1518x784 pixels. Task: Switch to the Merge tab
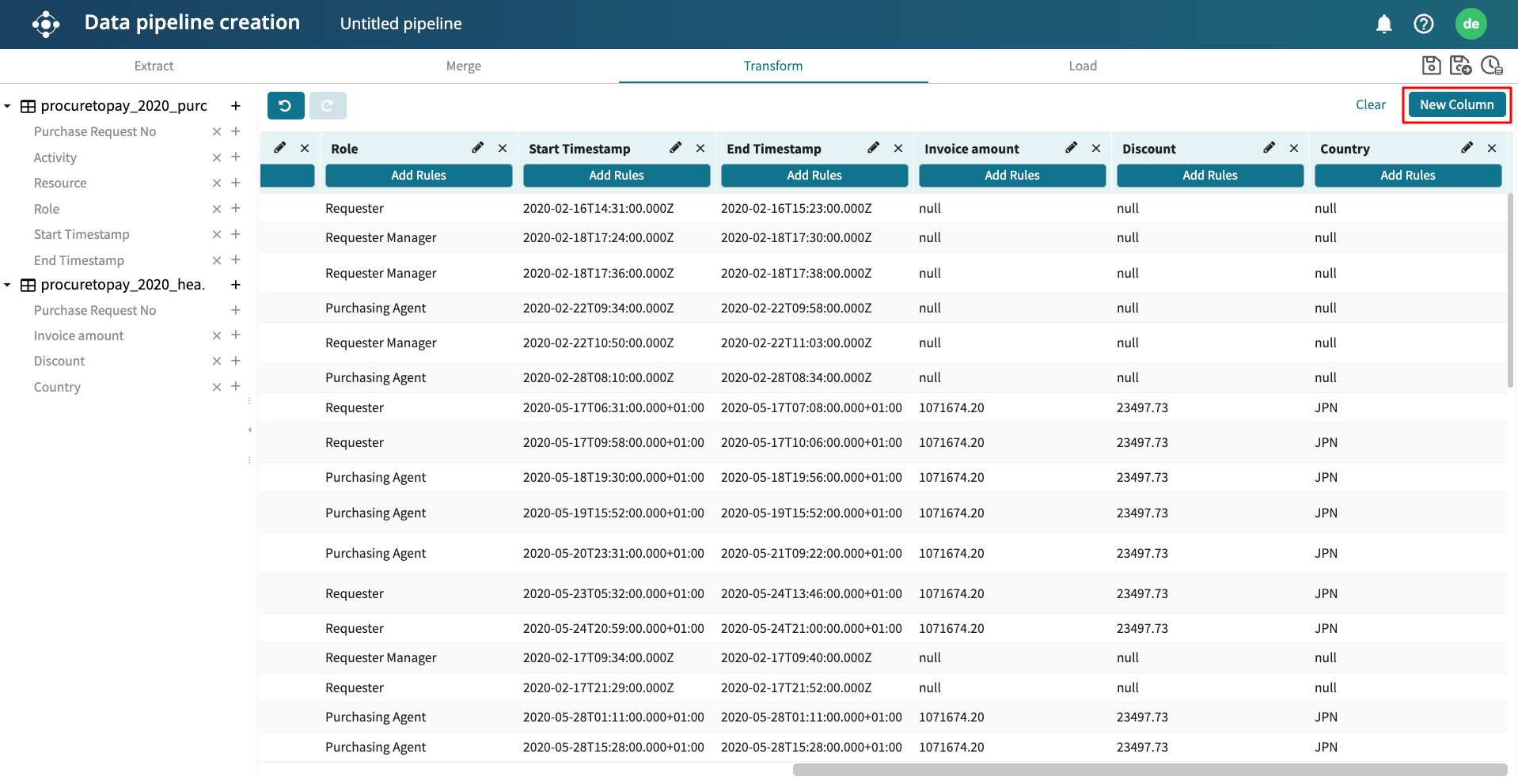click(x=463, y=66)
